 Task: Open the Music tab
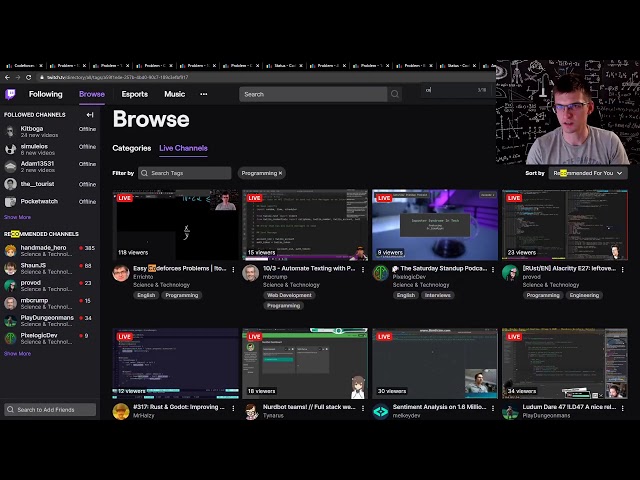pyautogui.click(x=175, y=94)
